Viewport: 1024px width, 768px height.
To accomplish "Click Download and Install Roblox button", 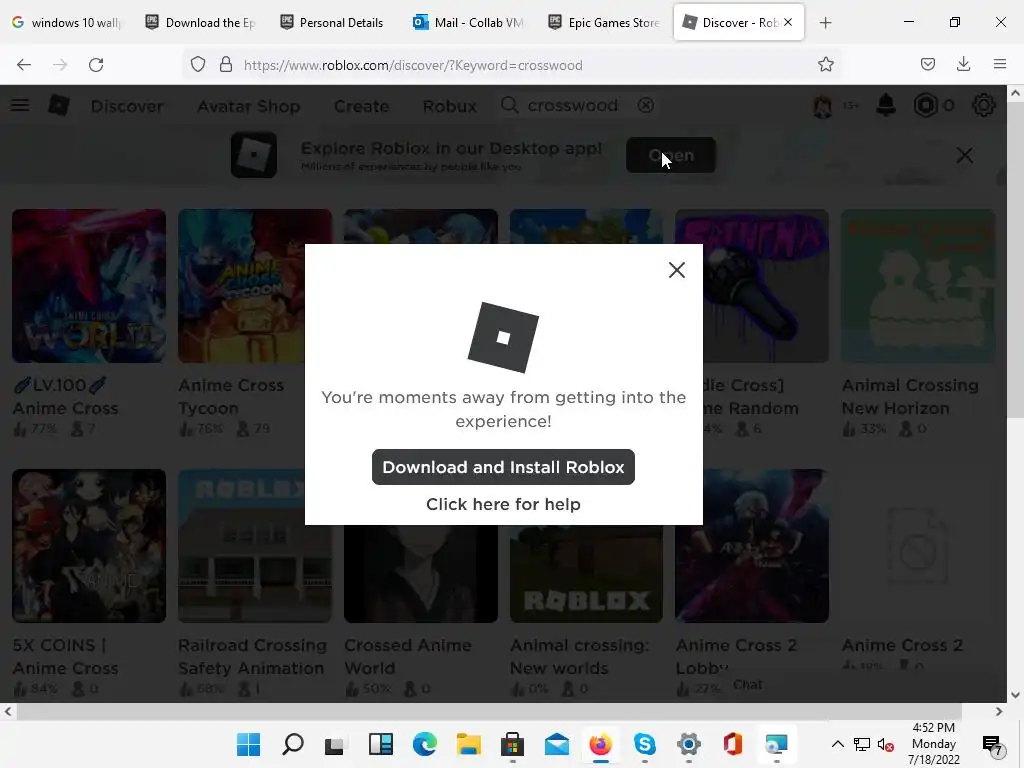I will (x=503, y=467).
